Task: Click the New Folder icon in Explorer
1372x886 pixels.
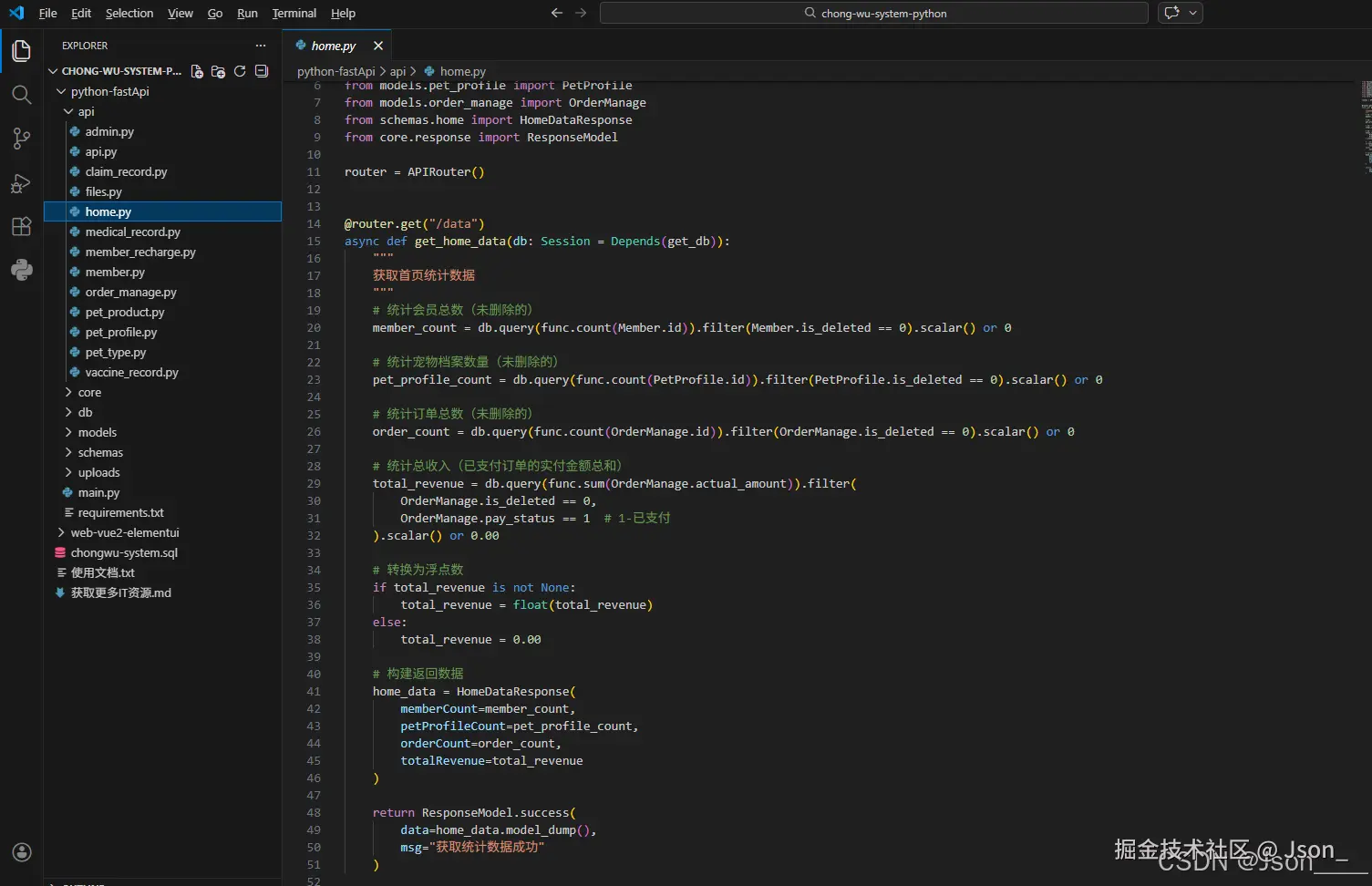Action: click(218, 71)
